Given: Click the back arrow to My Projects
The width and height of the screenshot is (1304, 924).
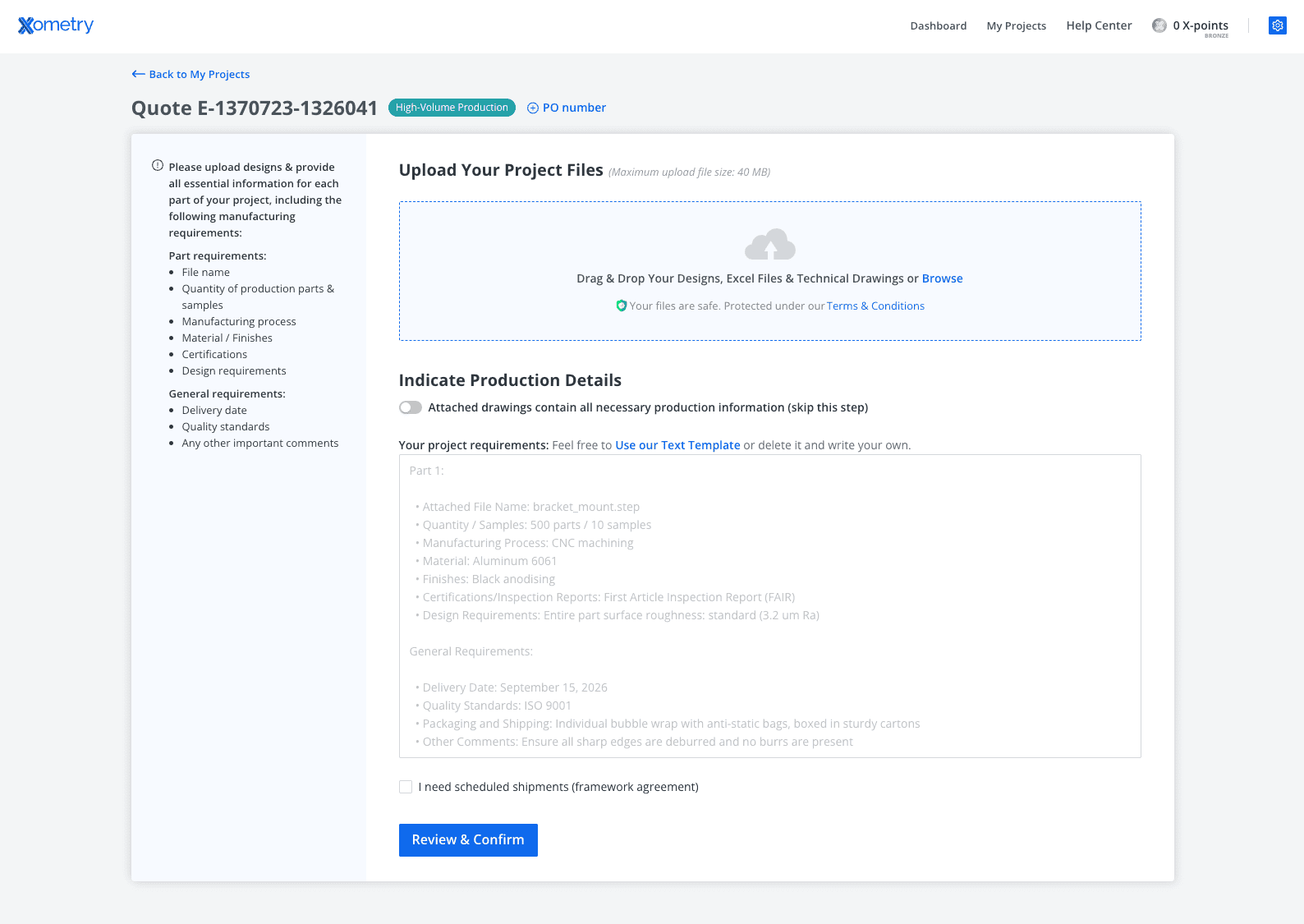Looking at the screenshot, I should tap(138, 74).
